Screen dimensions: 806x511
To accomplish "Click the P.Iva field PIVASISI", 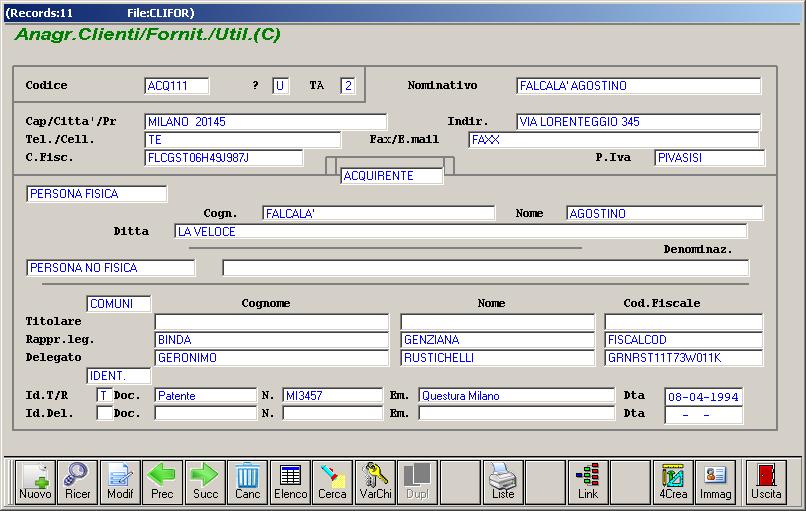I will 710,158.
